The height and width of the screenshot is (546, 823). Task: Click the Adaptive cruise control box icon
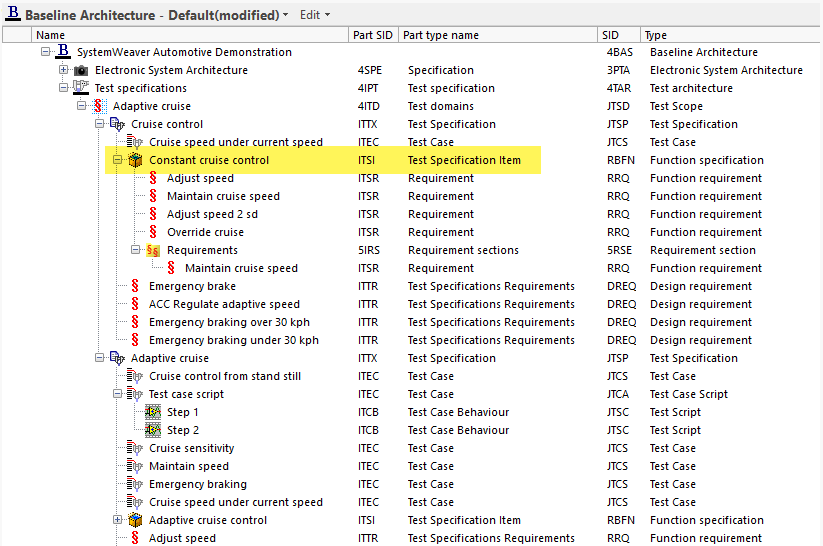[135, 520]
